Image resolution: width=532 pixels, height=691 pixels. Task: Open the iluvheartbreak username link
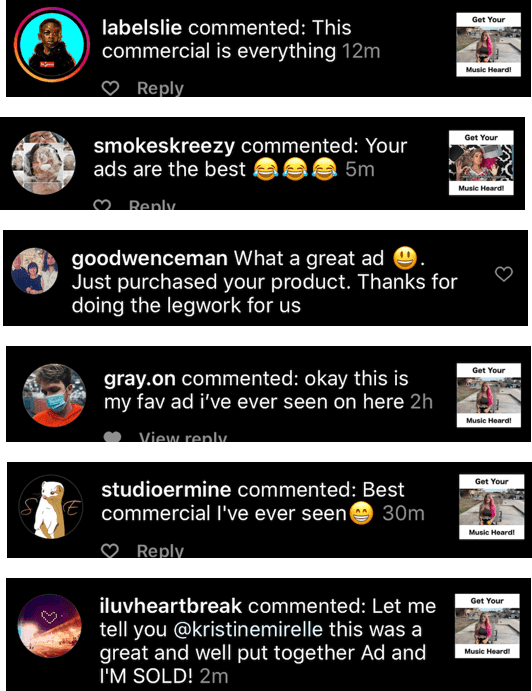171,606
